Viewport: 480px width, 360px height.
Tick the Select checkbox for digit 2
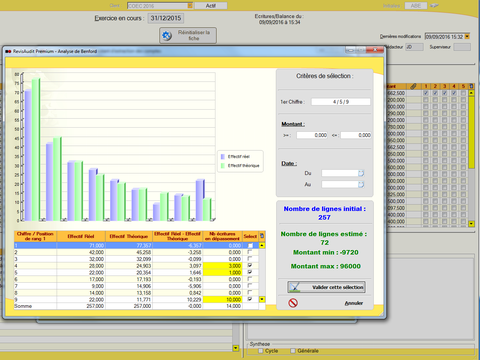click(x=250, y=252)
